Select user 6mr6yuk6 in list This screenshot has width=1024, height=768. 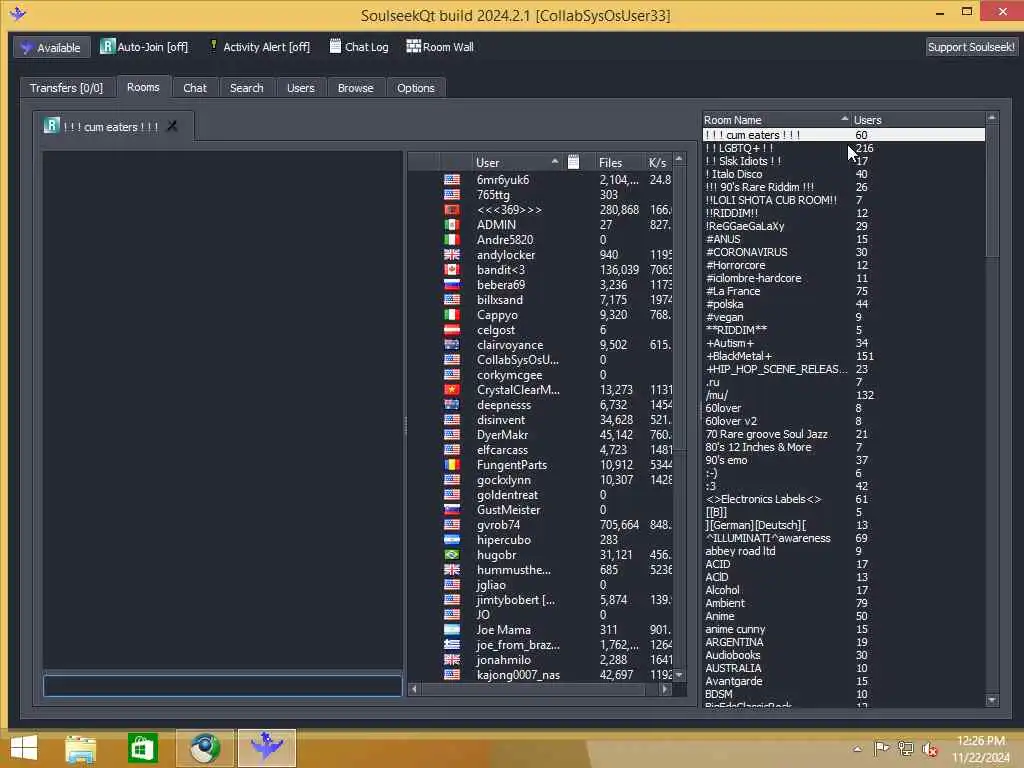pyautogui.click(x=502, y=180)
